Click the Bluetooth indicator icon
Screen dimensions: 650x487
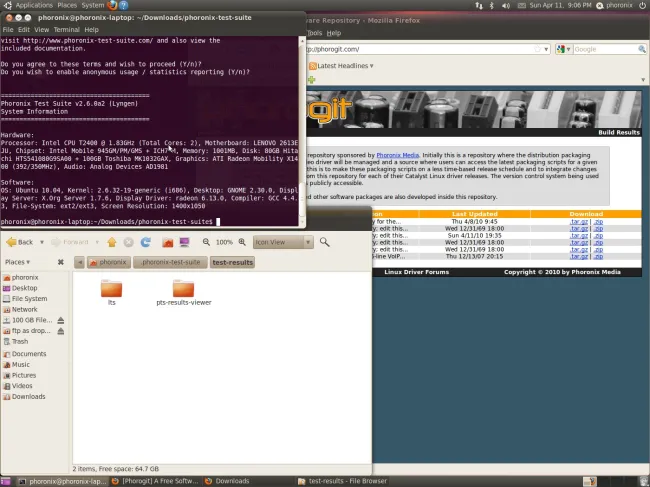click(492, 5)
